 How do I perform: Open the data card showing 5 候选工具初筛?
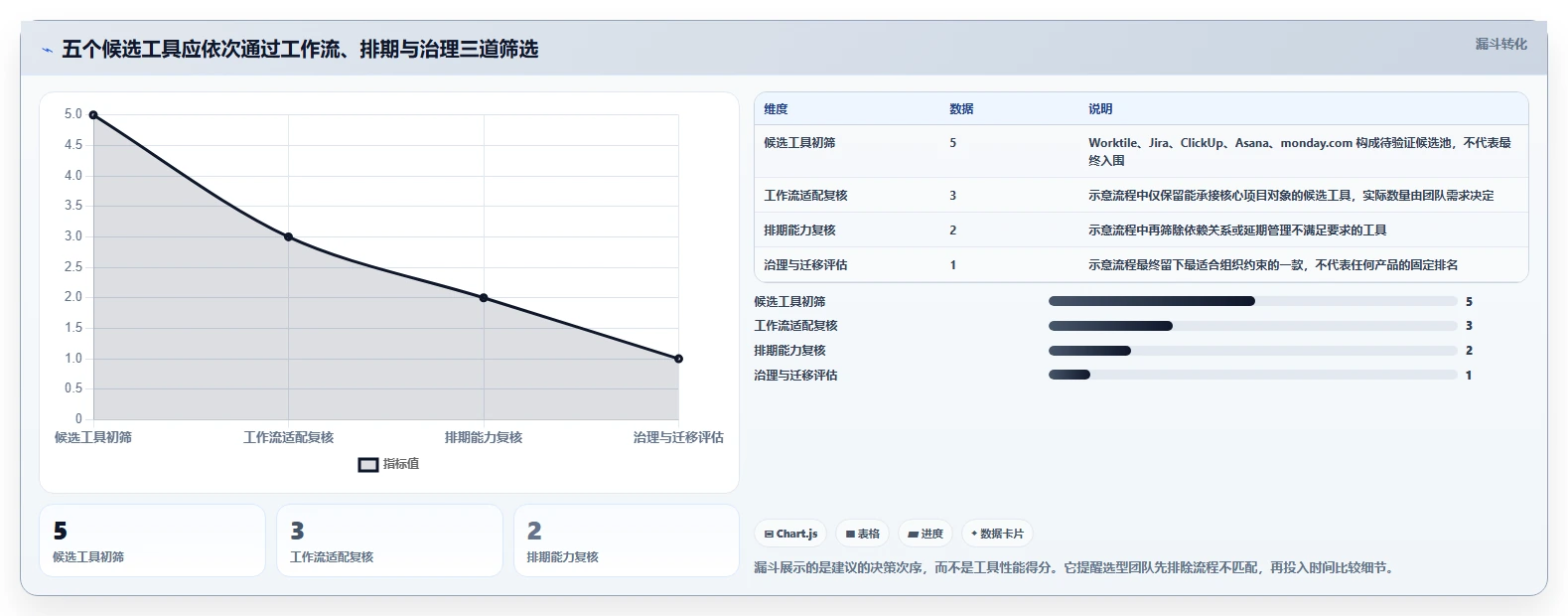[152, 540]
